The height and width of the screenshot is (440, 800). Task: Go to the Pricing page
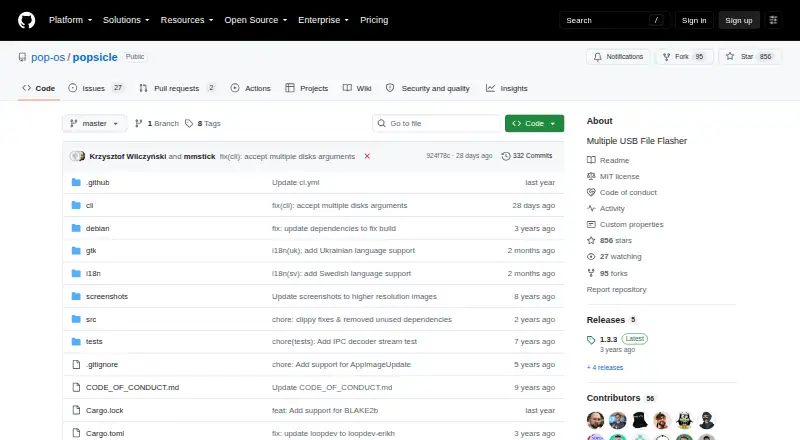click(374, 20)
